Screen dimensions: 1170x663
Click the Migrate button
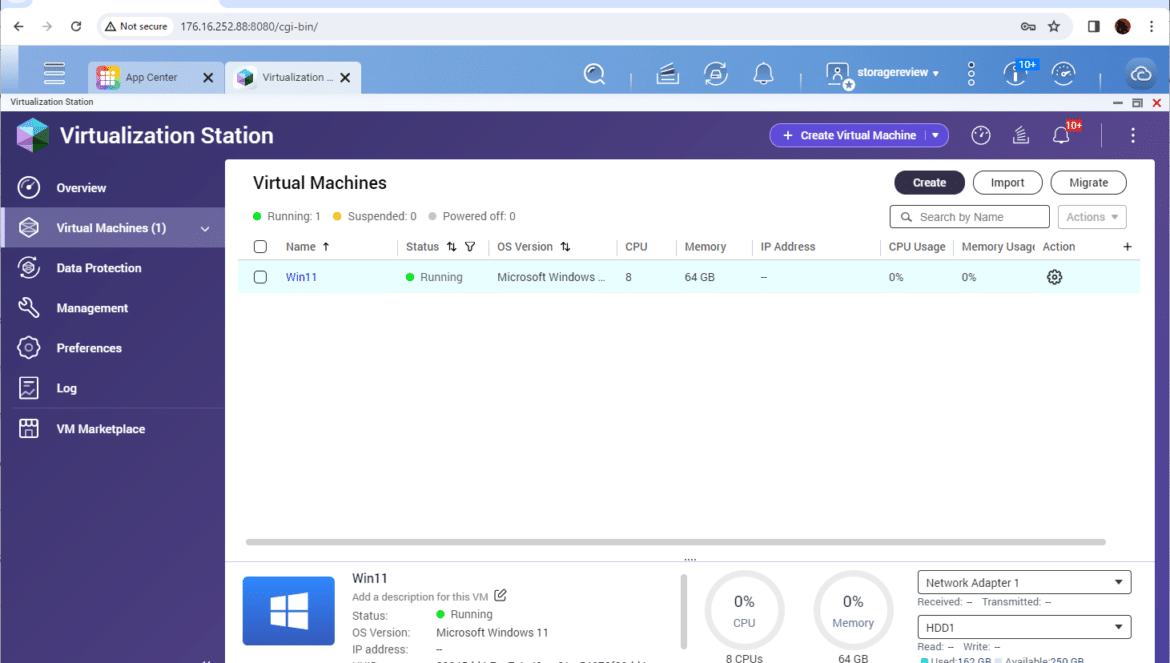tap(1088, 183)
